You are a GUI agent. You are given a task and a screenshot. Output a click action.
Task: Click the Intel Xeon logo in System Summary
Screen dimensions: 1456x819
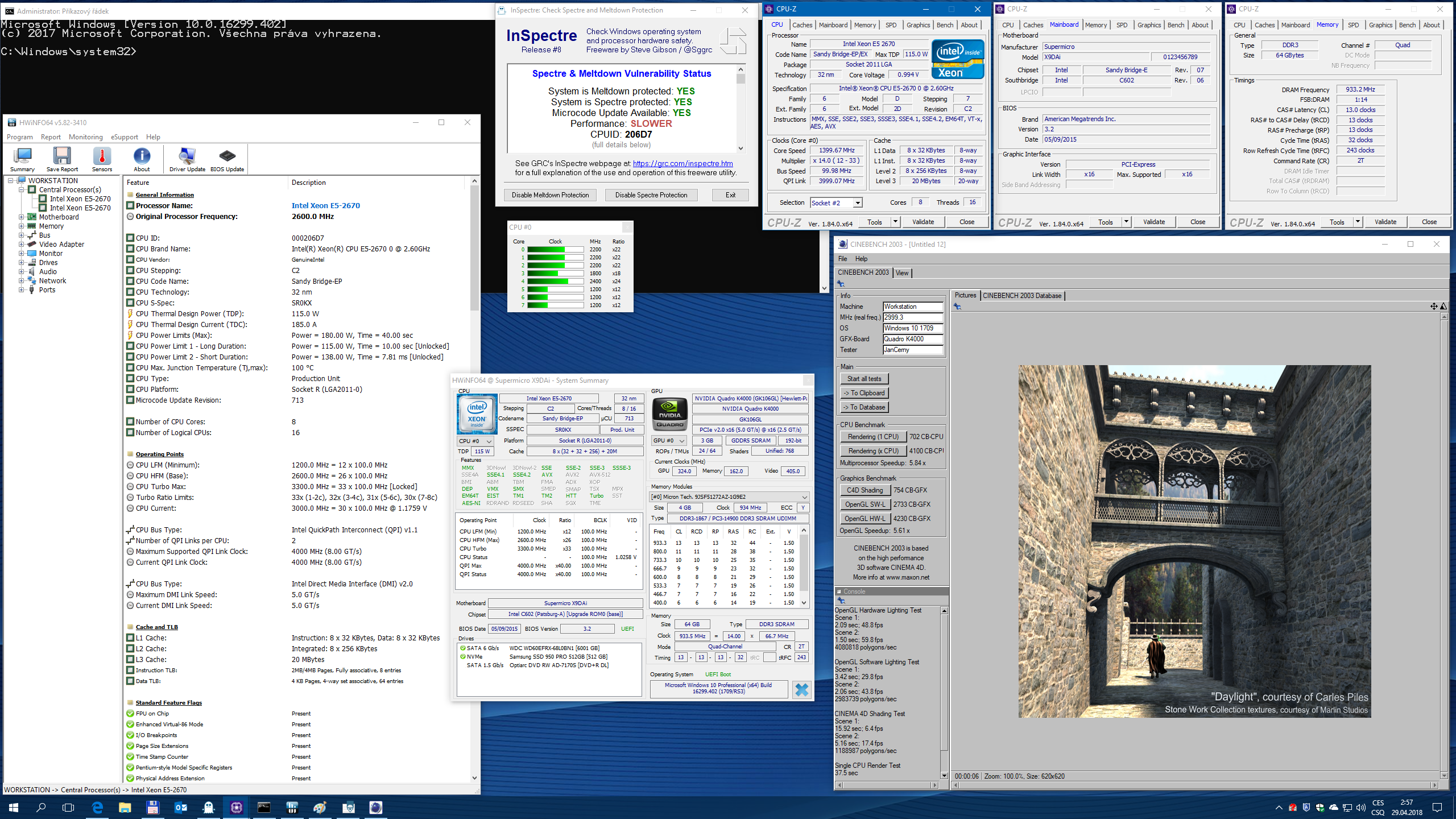click(x=477, y=415)
